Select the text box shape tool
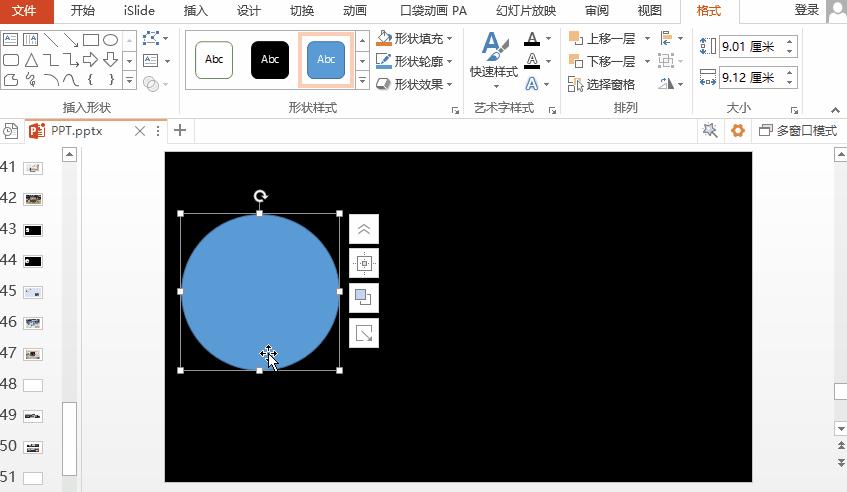847x492 pixels. click(11, 39)
